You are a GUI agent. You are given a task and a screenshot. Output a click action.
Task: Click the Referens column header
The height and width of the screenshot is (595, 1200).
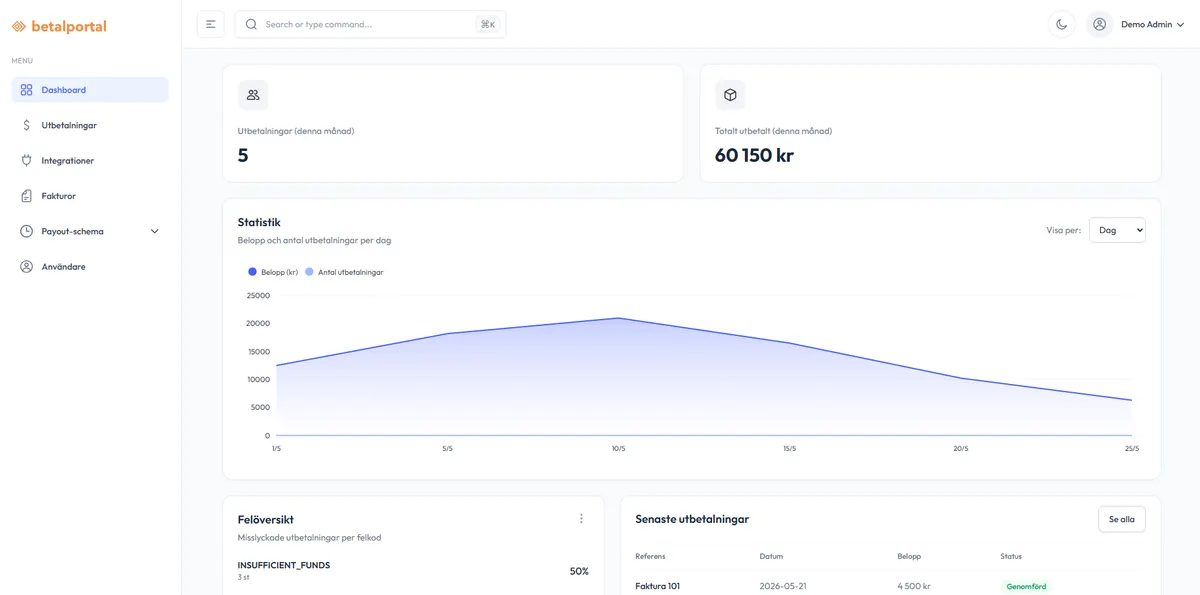(x=650, y=556)
